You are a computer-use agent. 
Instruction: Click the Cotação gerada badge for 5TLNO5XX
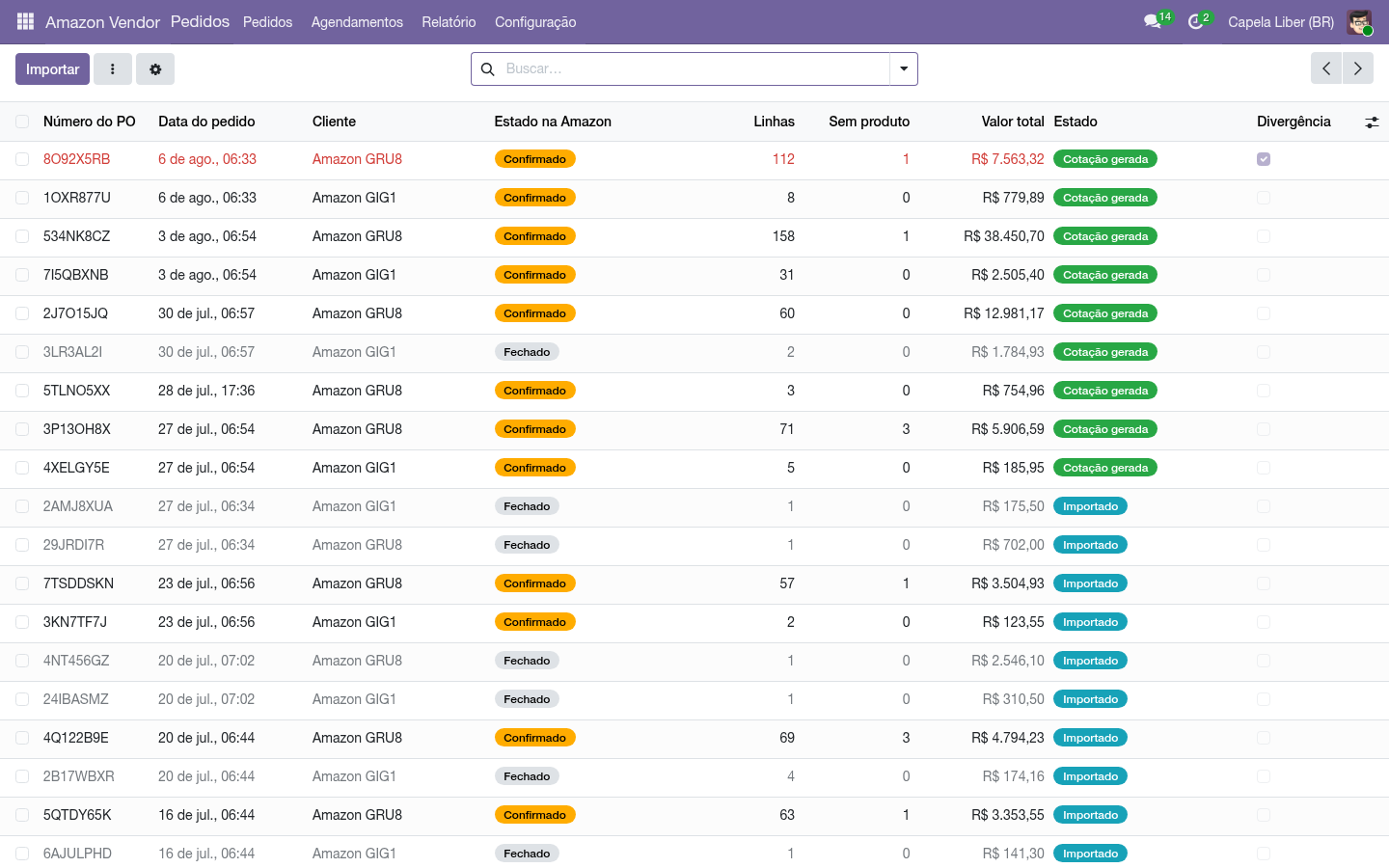pyautogui.click(x=1105, y=391)
